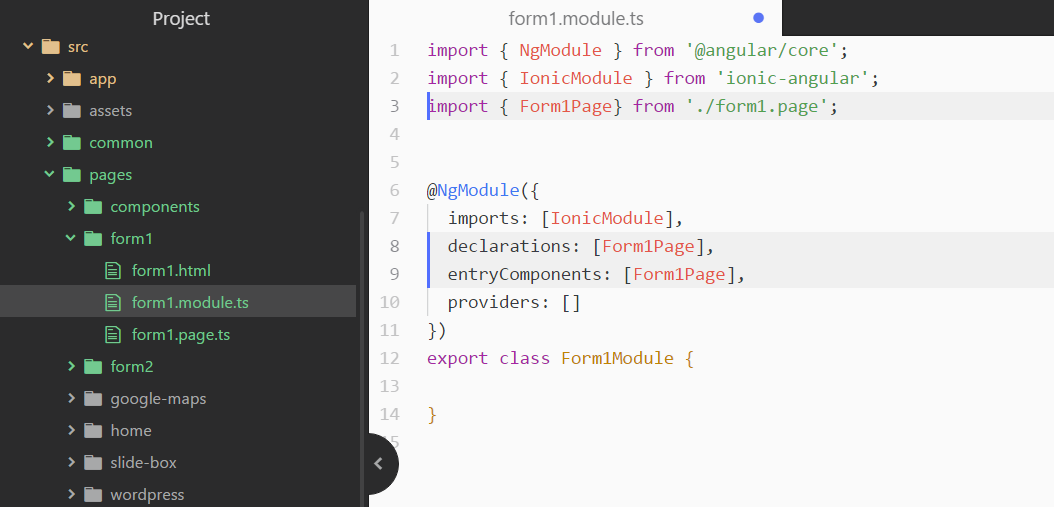Select the pages folder label
The height and width of the screenshot is (507, 1054).
[111, 175]
